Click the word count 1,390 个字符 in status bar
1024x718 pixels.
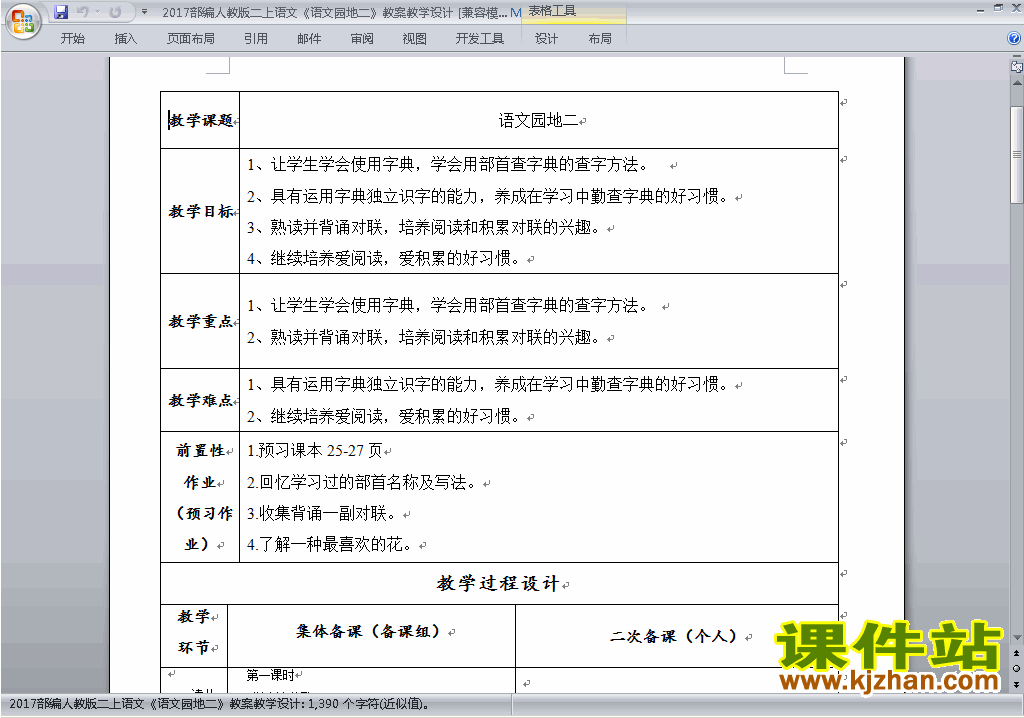point(369,704)
